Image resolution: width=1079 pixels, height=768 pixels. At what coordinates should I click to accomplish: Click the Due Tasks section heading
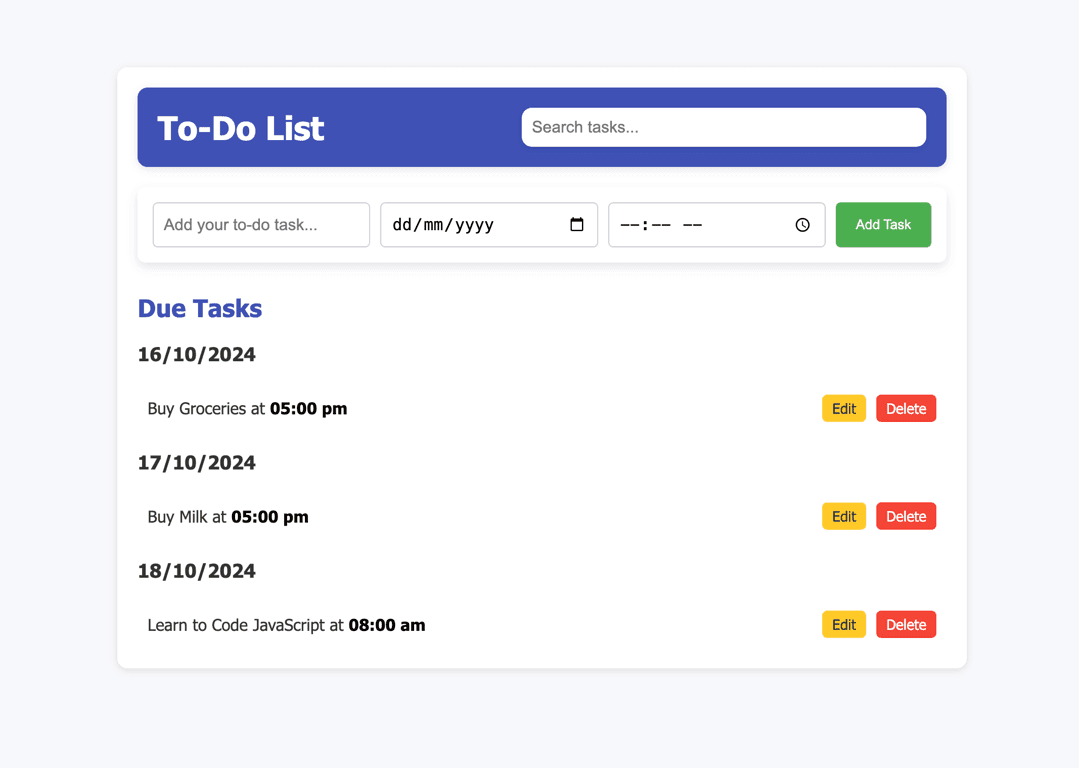pos(200,308)
